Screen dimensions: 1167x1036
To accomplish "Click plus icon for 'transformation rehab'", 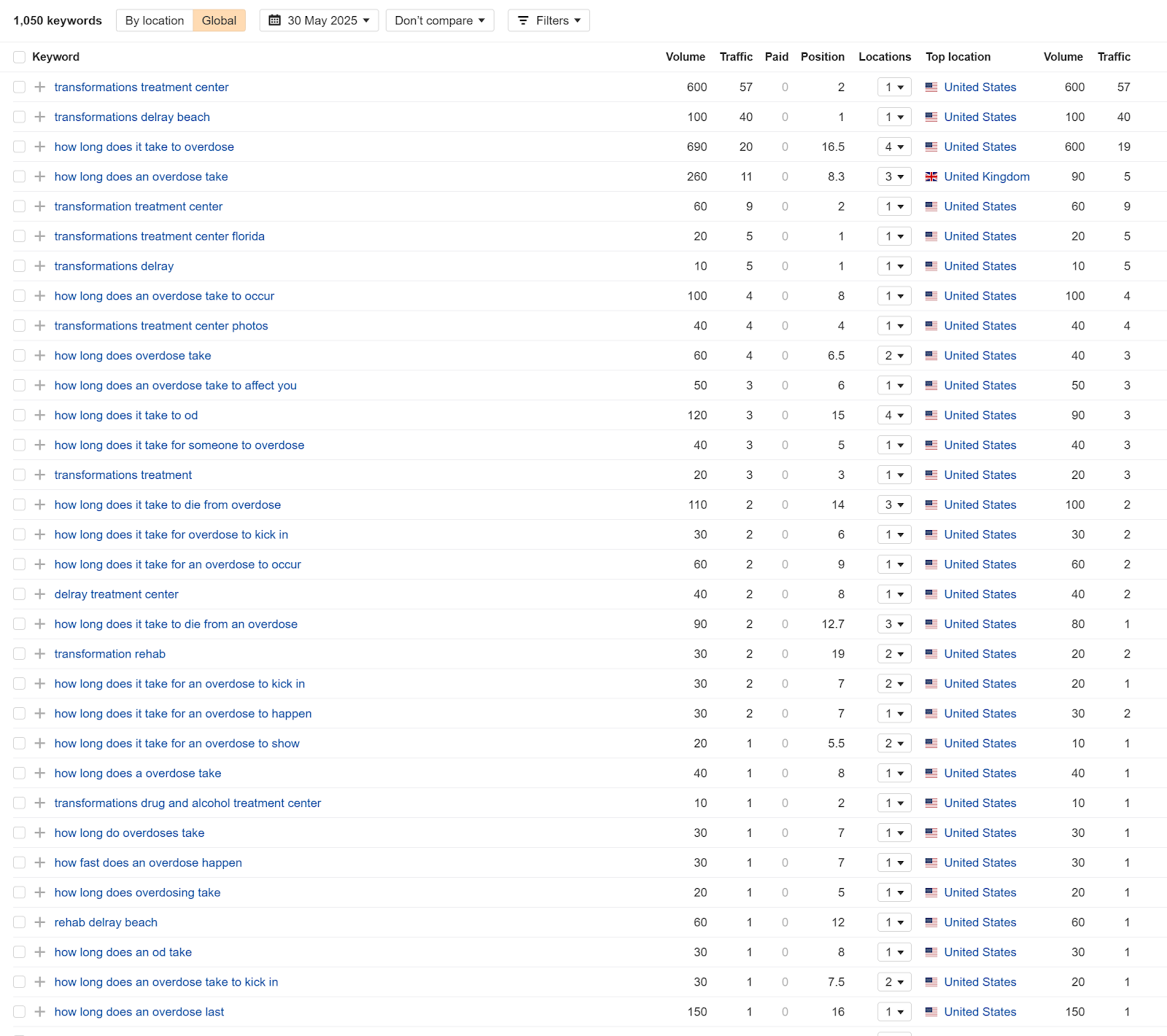I will click(x=40, y=655).
